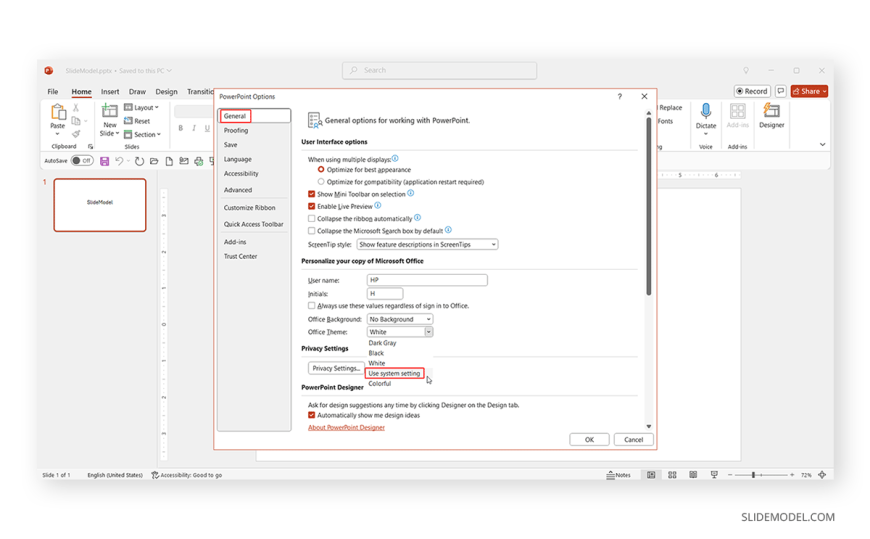The image size is (870, 539).
Task: Click the Email envelope icon in Quick Access
Action: tap(184, 162)
